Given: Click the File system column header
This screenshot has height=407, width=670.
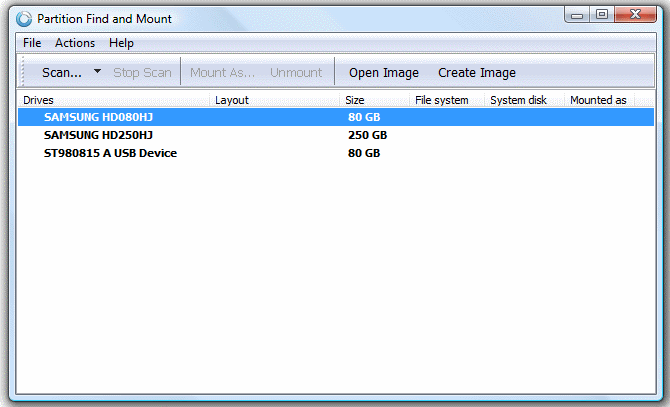Looking at the screenshot, I should [447, 100].
